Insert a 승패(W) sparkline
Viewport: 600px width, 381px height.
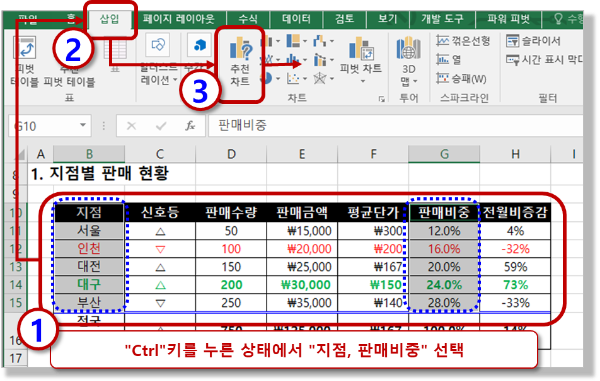click(x=461, y=79)
